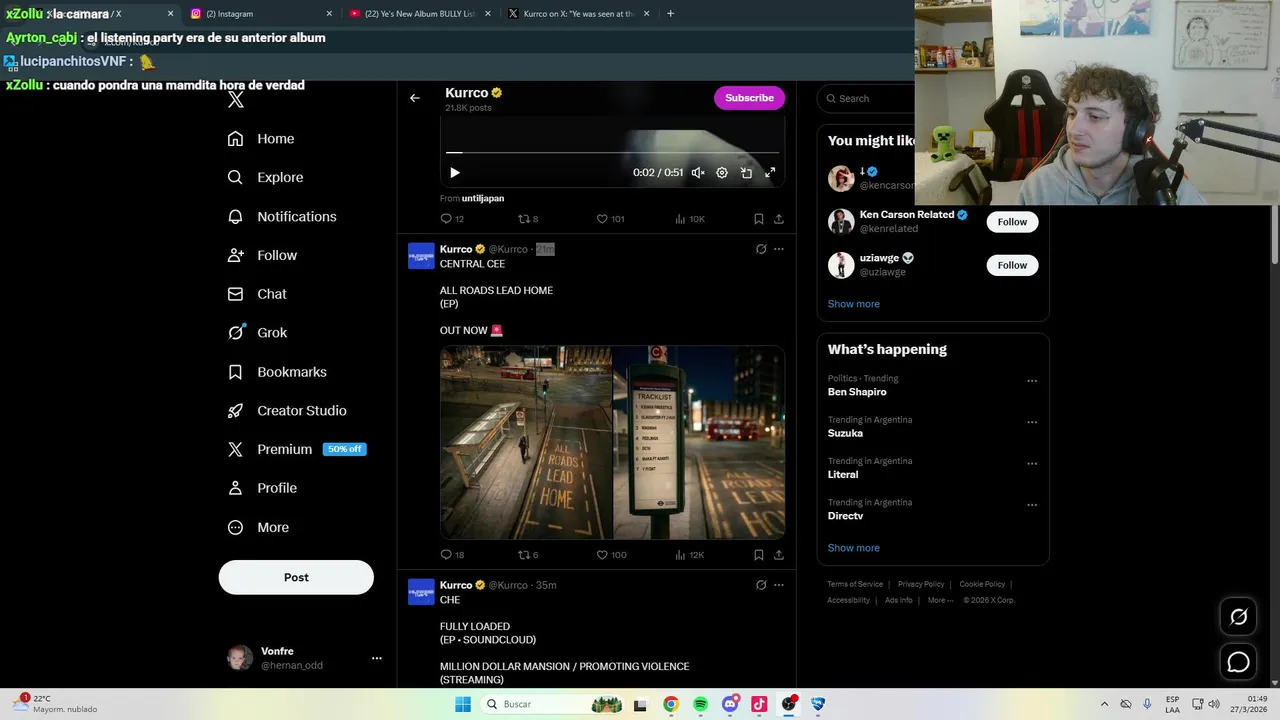Screen dimensions: 1280x720
Task: Expand the More menu in sidebar
Action: (x=258, y=527)
